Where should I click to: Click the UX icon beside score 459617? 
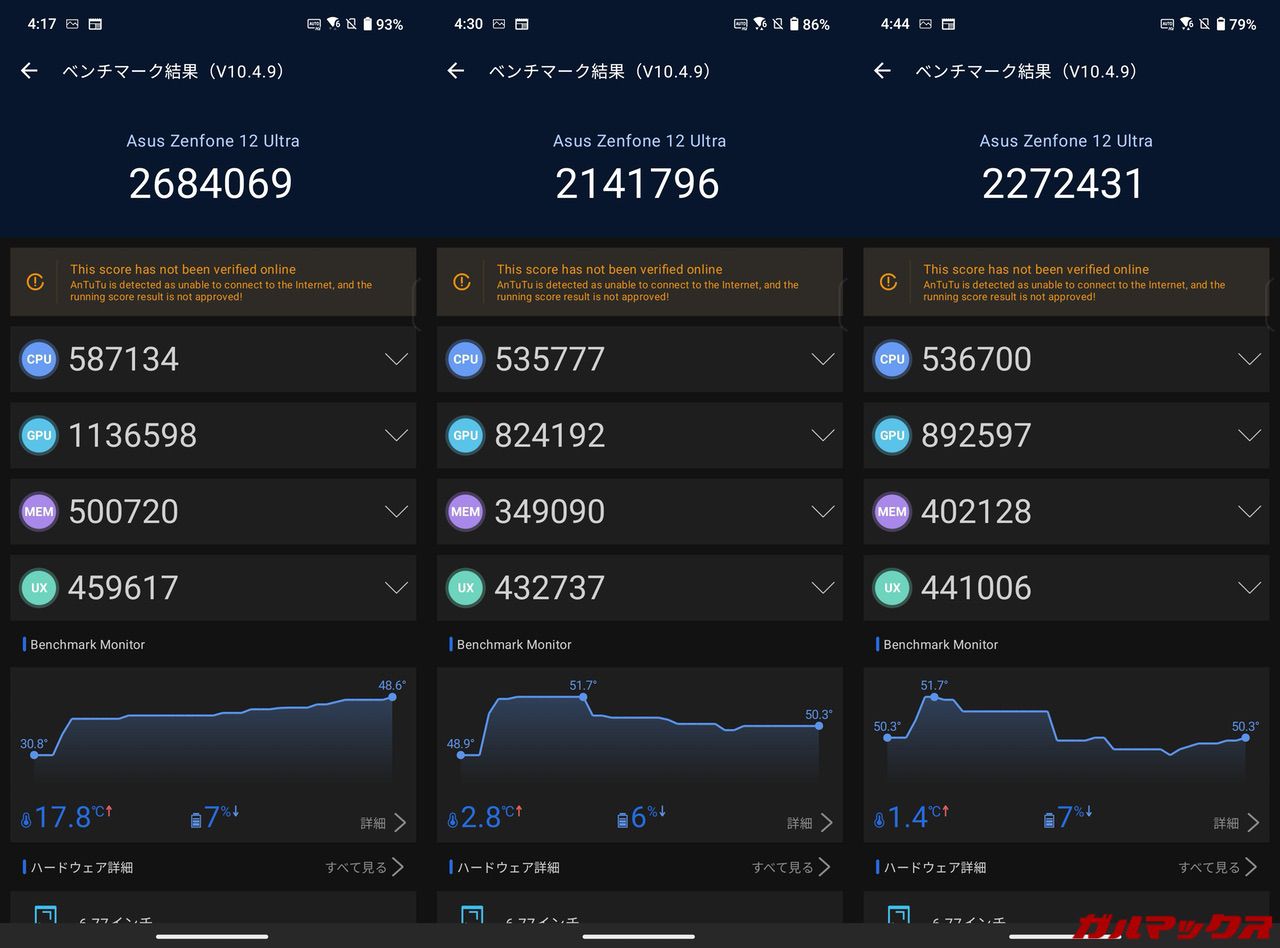[39, 587]
